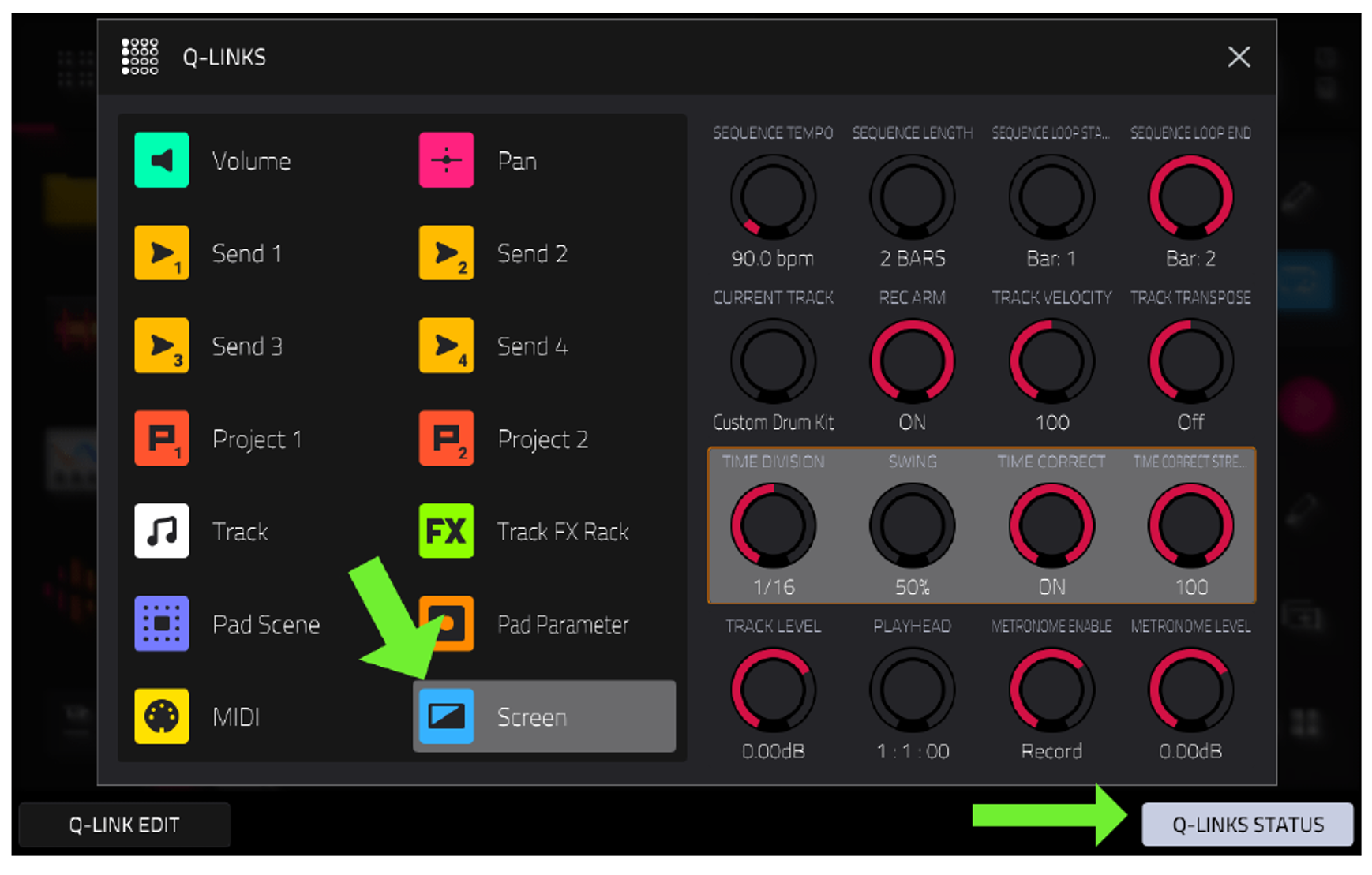Screen dimensions: 1372x875
Task: Click the blue Screen mode icon
Action: click(x=446, y=716)
